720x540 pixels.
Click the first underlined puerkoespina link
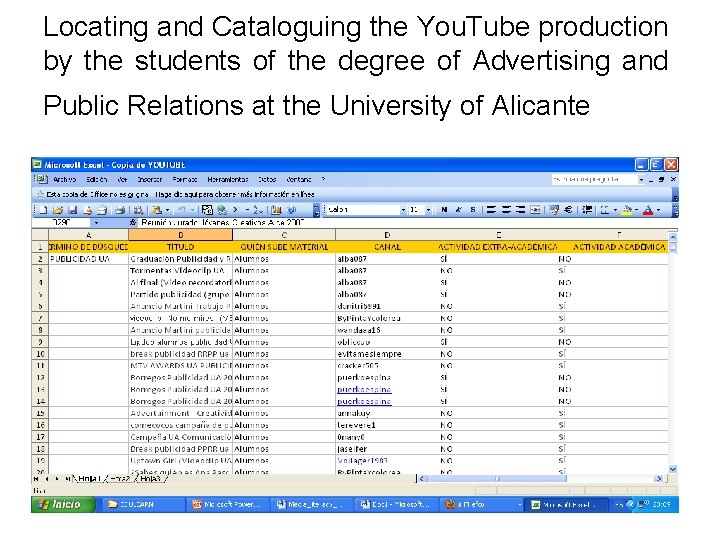[364, 389]
